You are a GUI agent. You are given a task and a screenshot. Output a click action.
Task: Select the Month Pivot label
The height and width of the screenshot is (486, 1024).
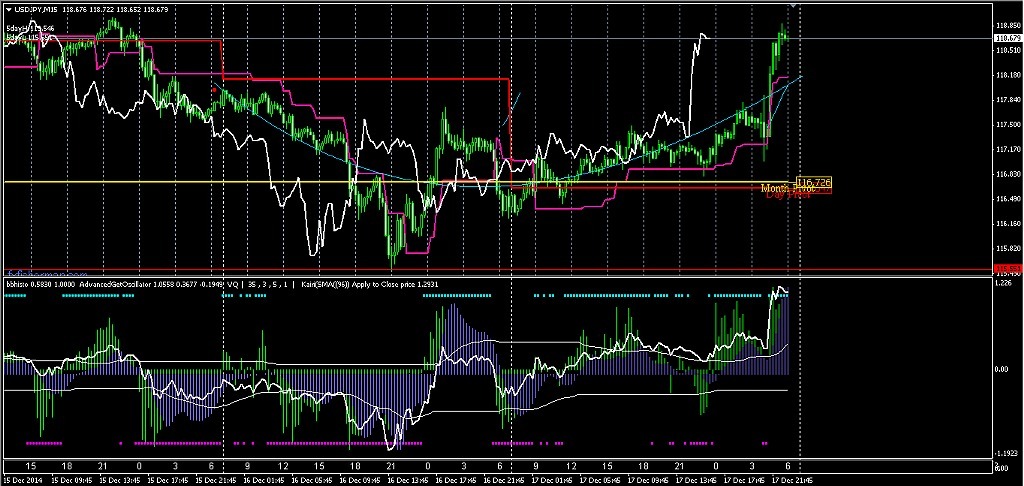(787, 189)
